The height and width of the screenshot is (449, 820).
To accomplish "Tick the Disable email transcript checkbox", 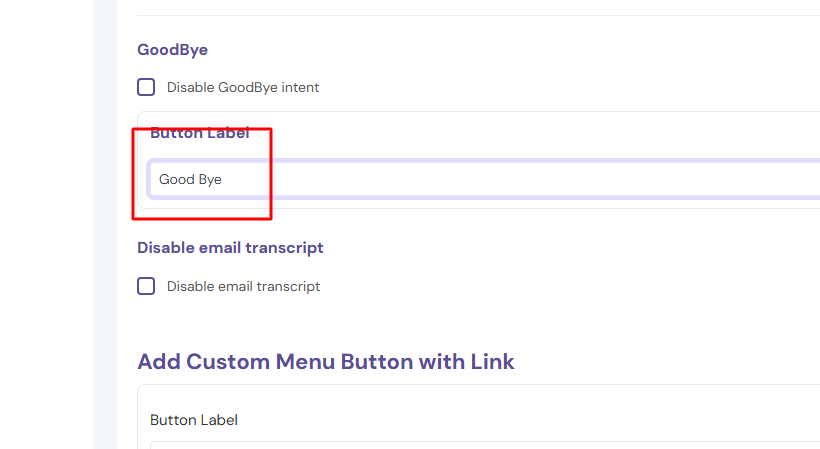I will [x=146, y=286].
